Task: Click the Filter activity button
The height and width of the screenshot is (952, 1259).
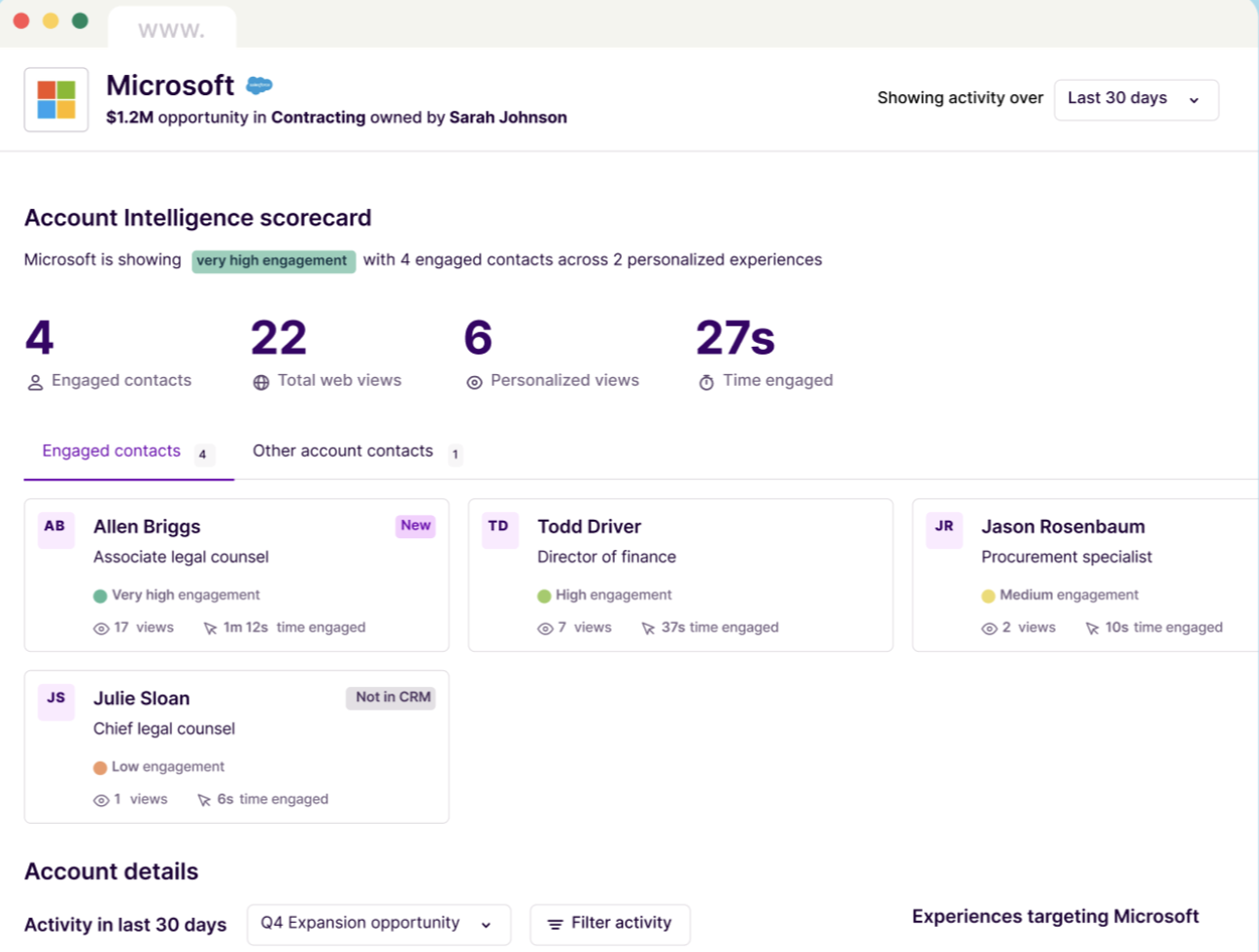Action: pyautogui.click(x=610, y=925)
